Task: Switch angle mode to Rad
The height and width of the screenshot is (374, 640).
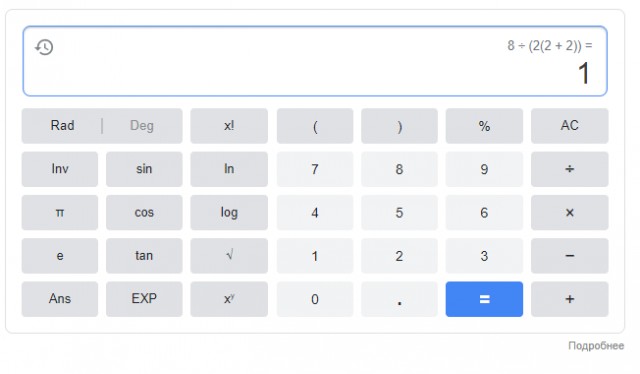Action: [x=62, y=125]
